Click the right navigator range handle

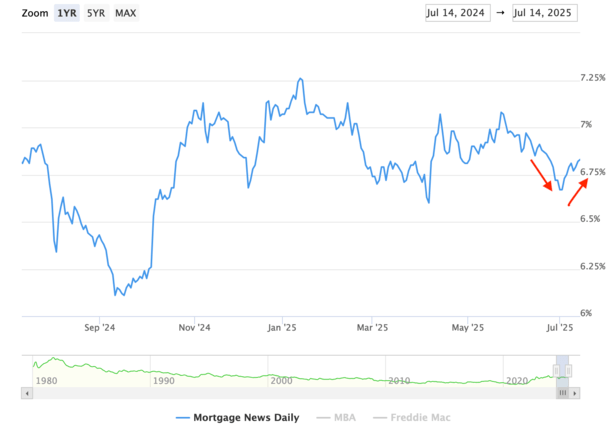click(x=568, y=371)
